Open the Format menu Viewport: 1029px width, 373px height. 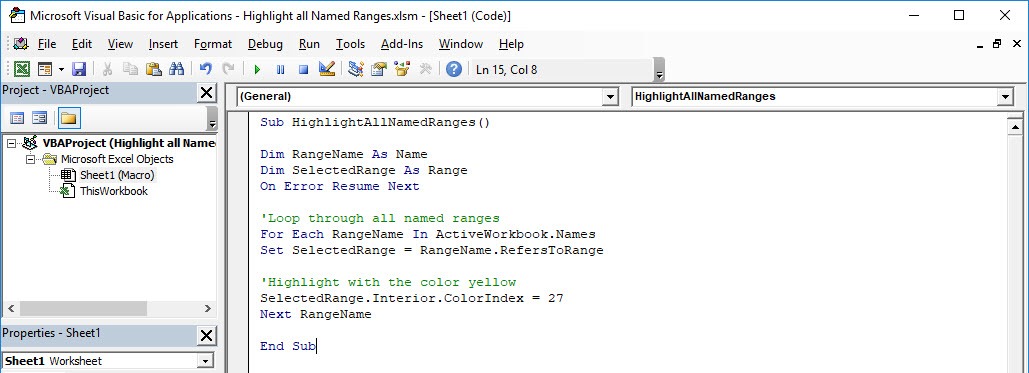pos(213,44)
